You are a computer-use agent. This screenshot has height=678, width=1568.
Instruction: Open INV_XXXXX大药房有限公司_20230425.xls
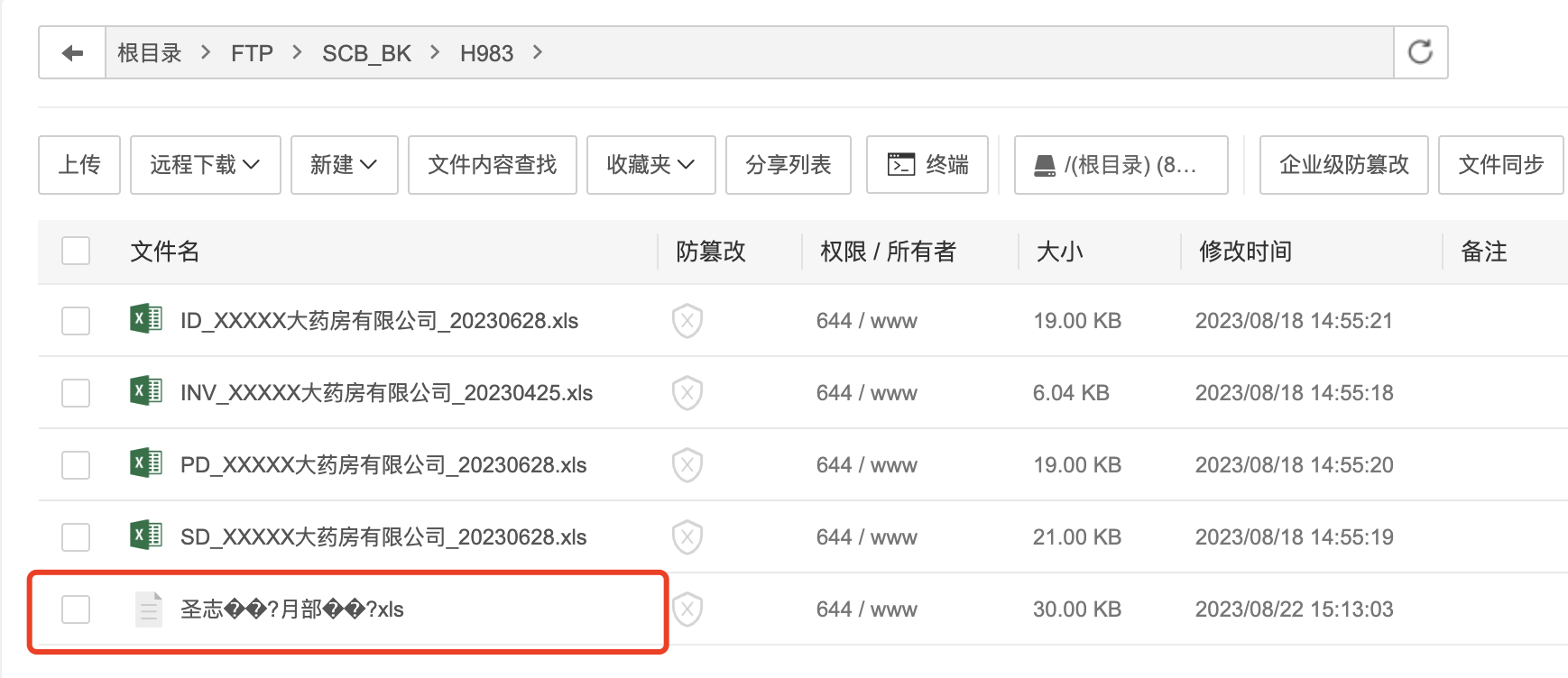386,393
